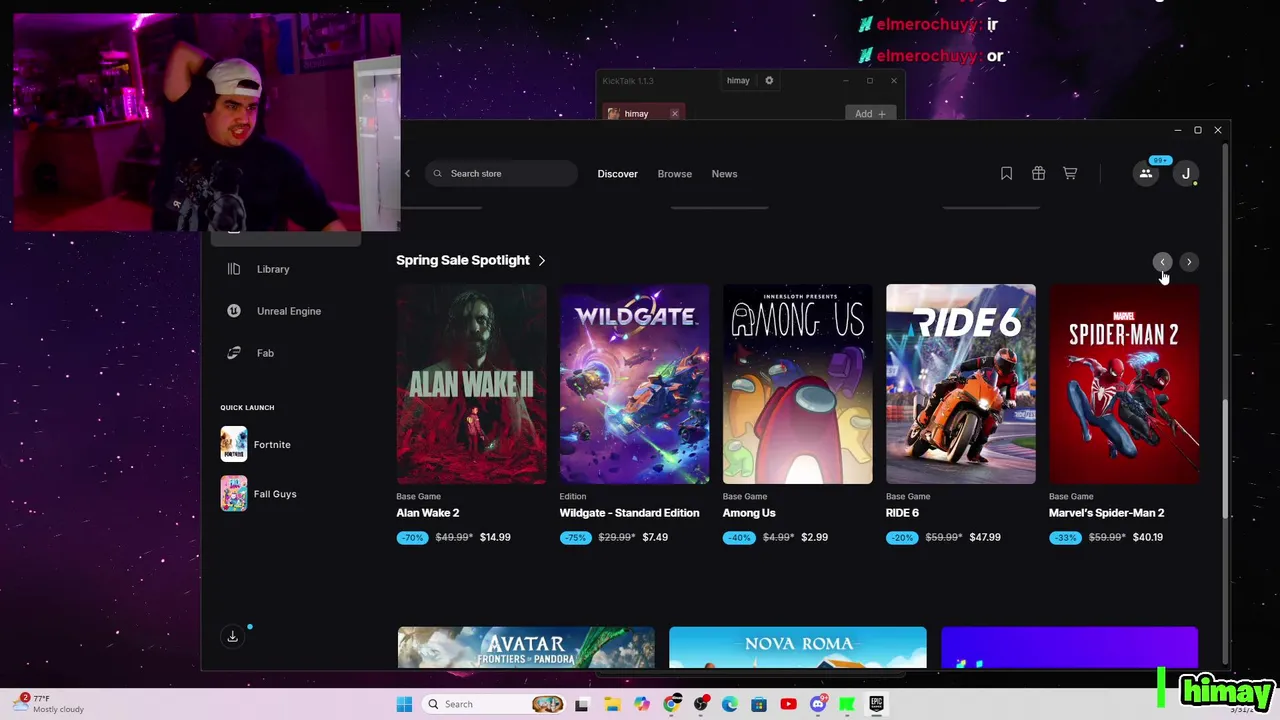This screenshot has width=1280, height=720.
Task: Switch to the News tab
Action: pyautogui.click(x=724, y=174)
